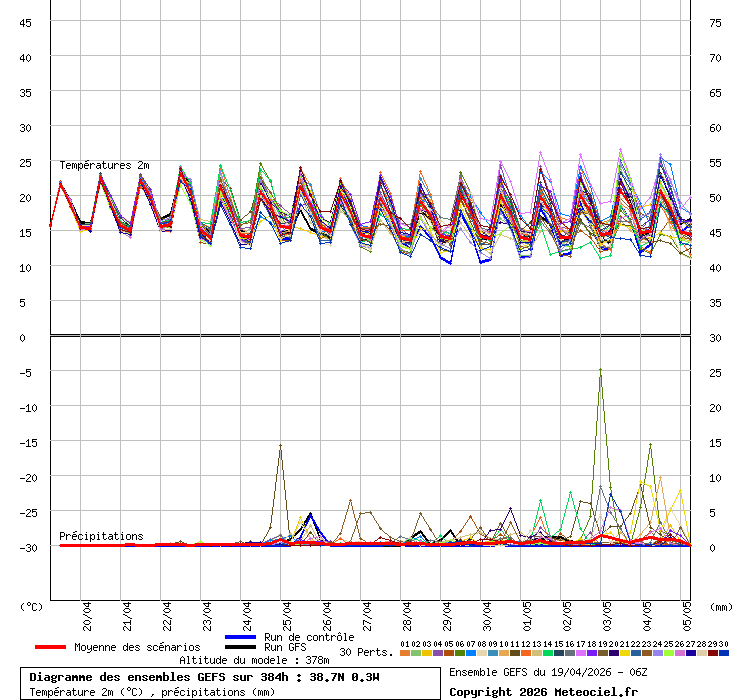Choose perturbation 30 blue legend swatch
The height and width of the screenshot is (700, 740).
coord(724,653)
